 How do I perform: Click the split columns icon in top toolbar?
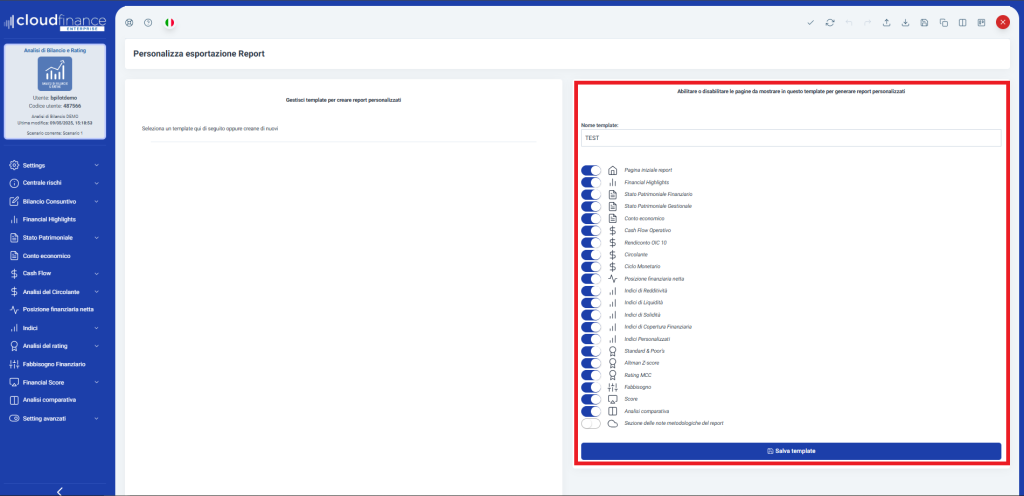coord(963,22)
